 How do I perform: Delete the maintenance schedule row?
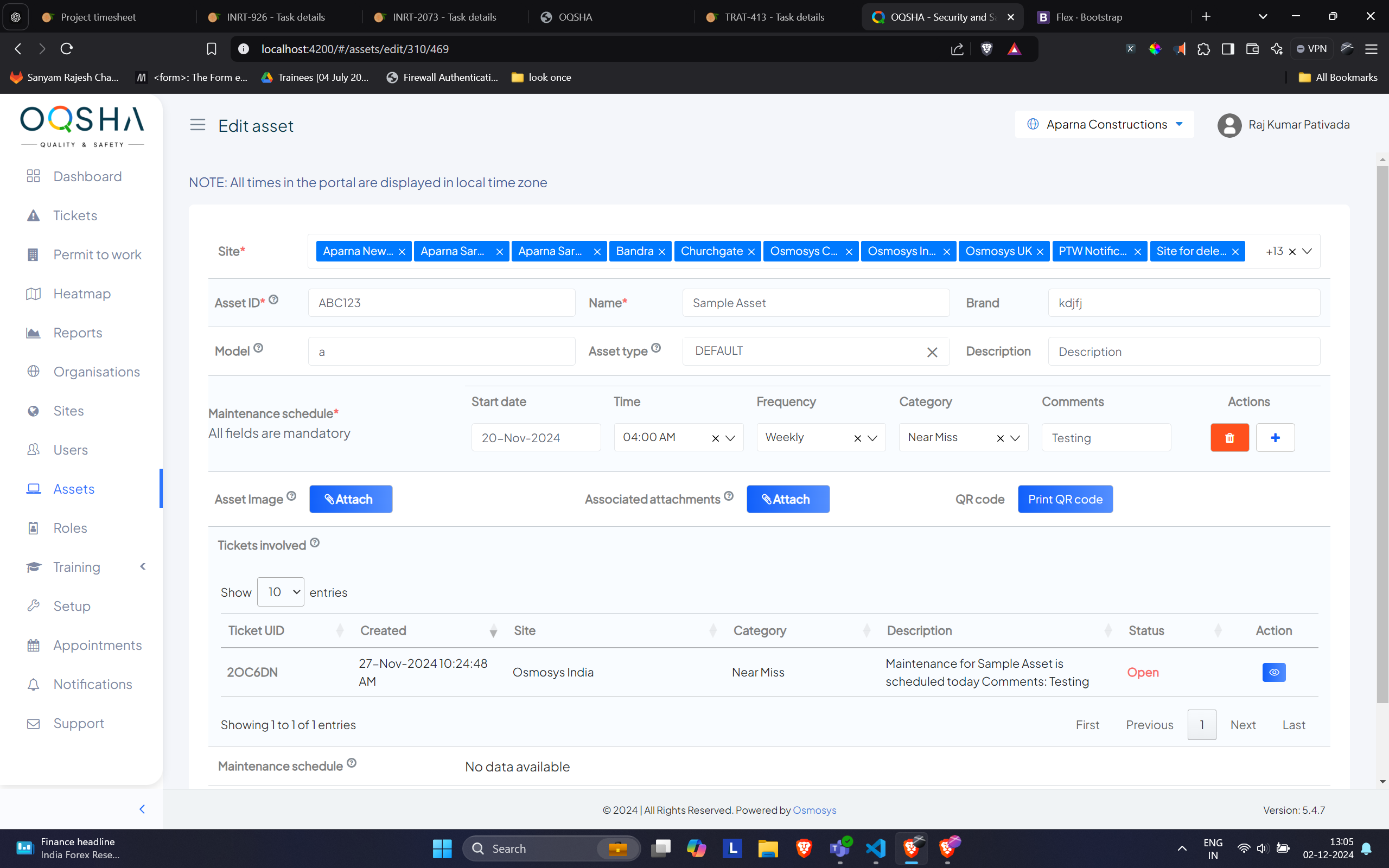[x=1229, y=437]
